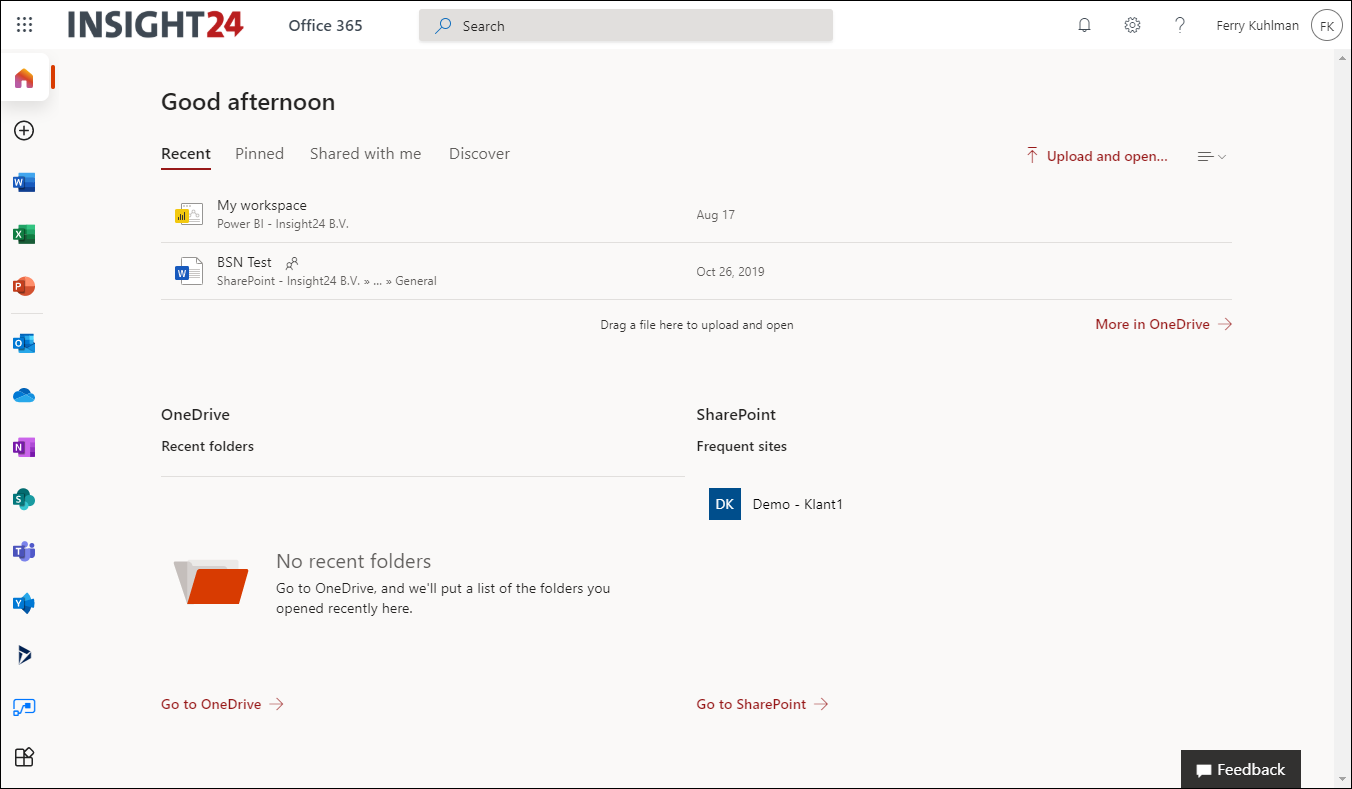Open Power Automate icon in sidebar
1352x789 pixels.
click(x=25, y=707)
